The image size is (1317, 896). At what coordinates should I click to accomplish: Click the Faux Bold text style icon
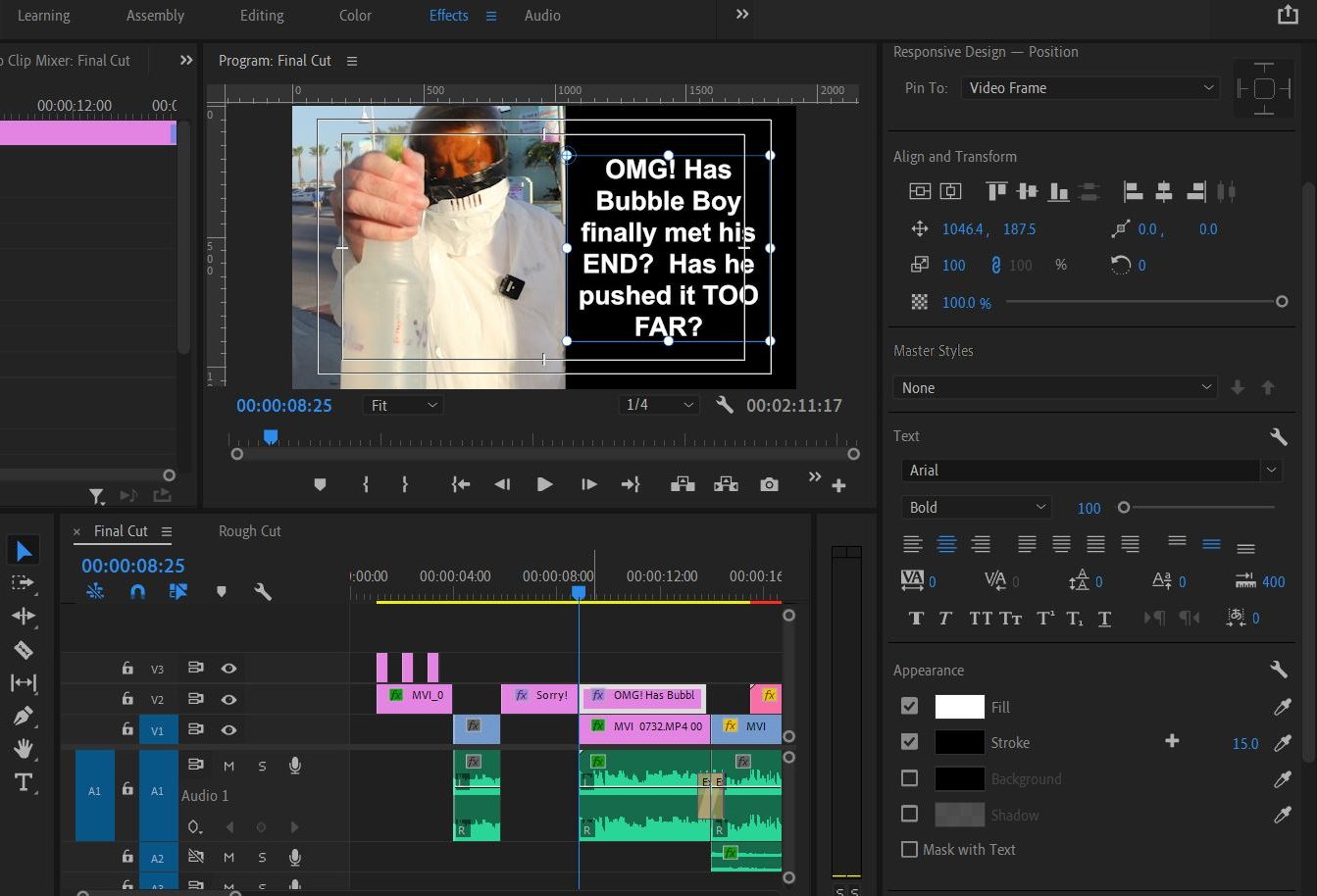(916, 618)
